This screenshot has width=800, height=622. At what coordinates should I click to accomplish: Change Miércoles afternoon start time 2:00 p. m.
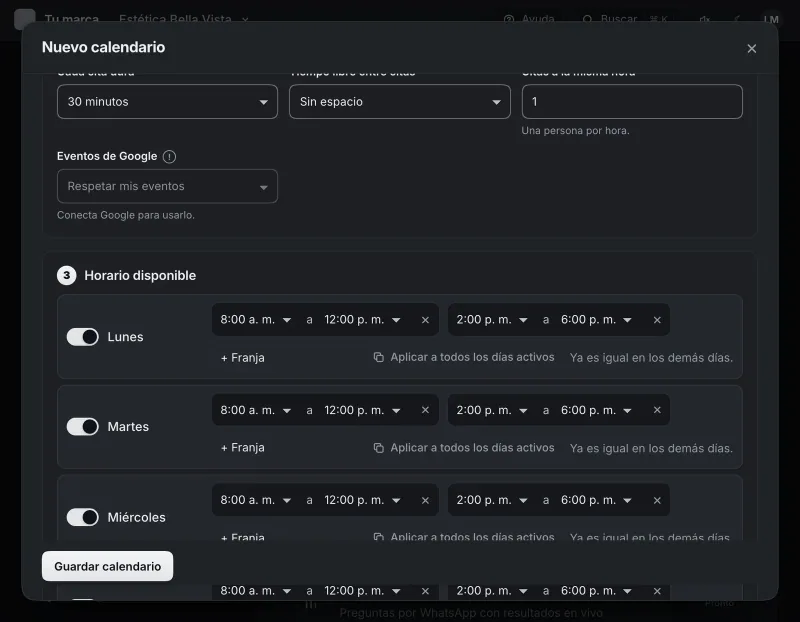[x=492, y=501]
